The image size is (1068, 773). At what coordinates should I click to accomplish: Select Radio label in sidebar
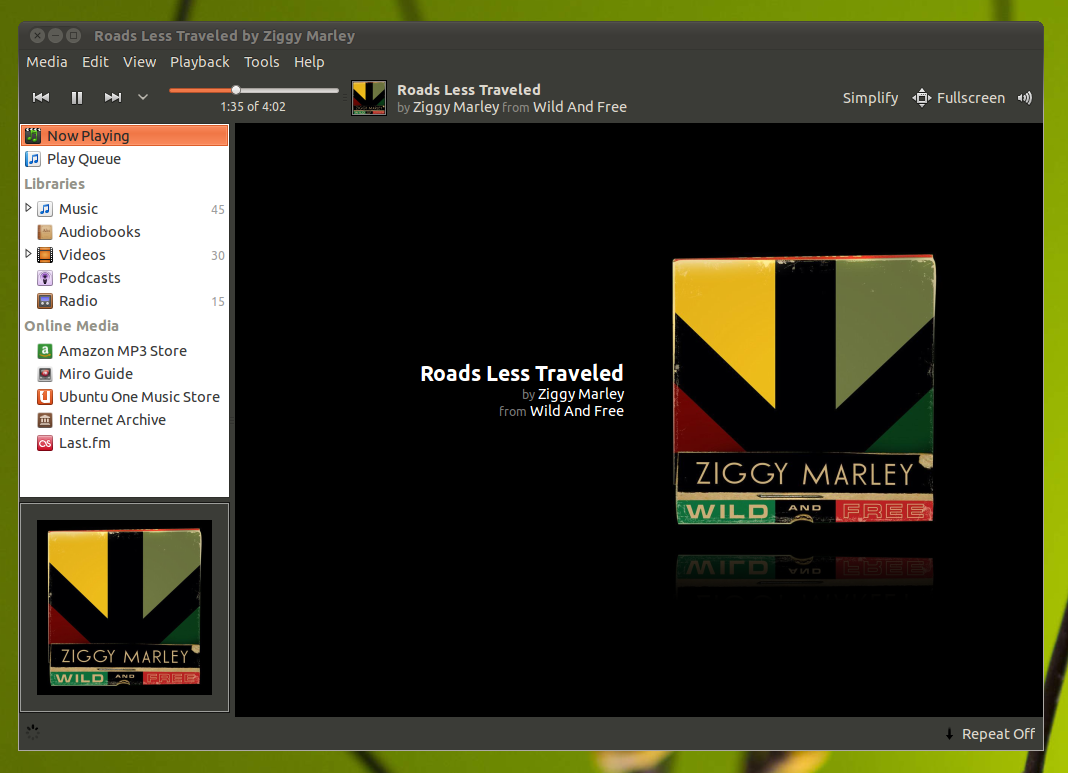(78, 301)
